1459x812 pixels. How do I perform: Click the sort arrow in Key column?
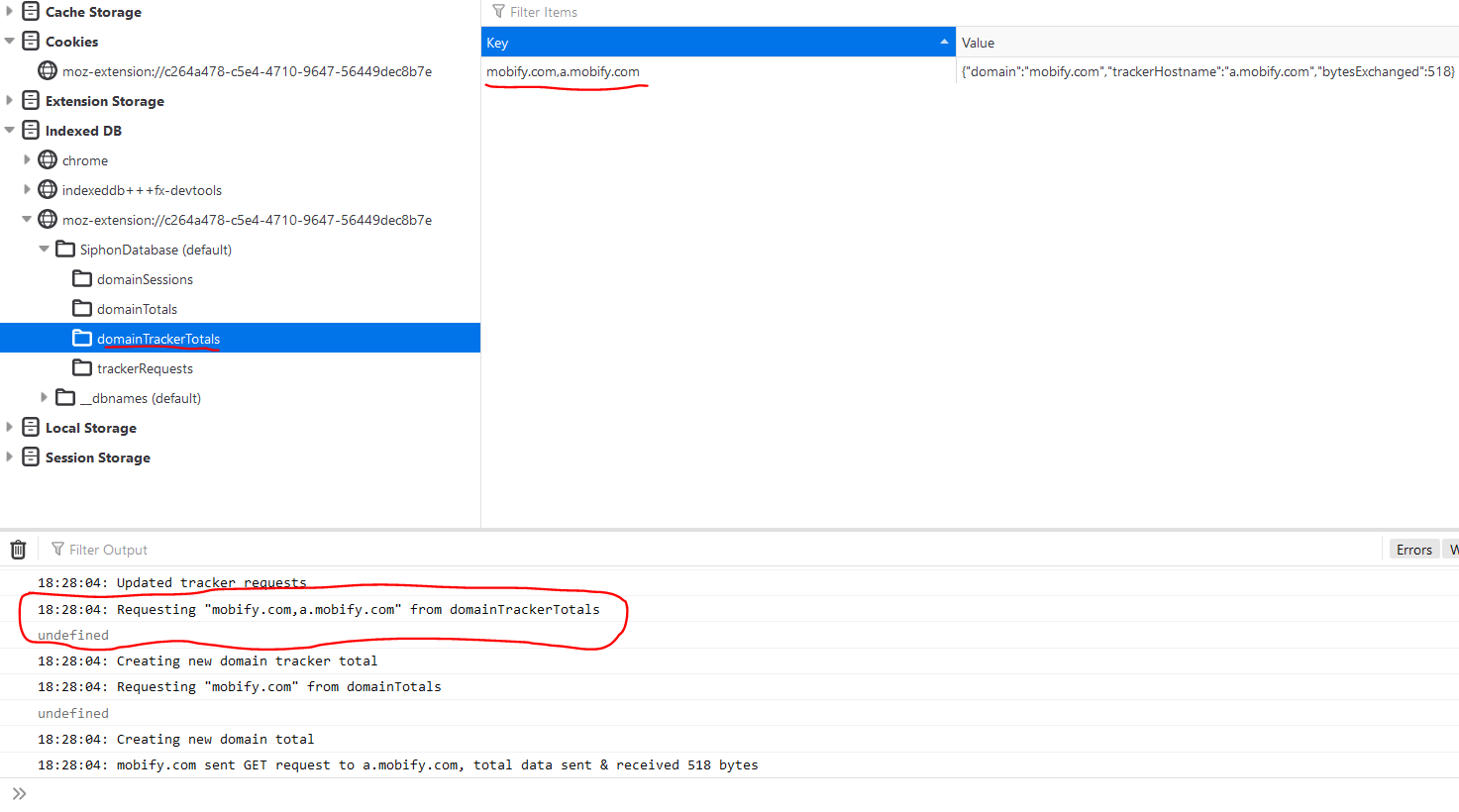944,42
